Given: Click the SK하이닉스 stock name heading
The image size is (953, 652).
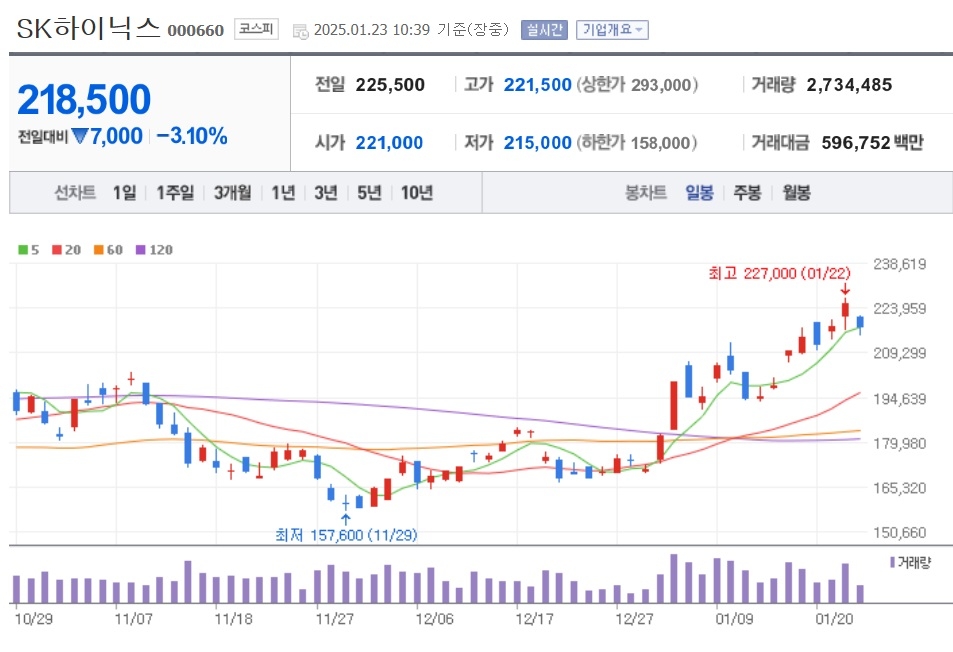Looking at the screenshot, I should (88, 28).
